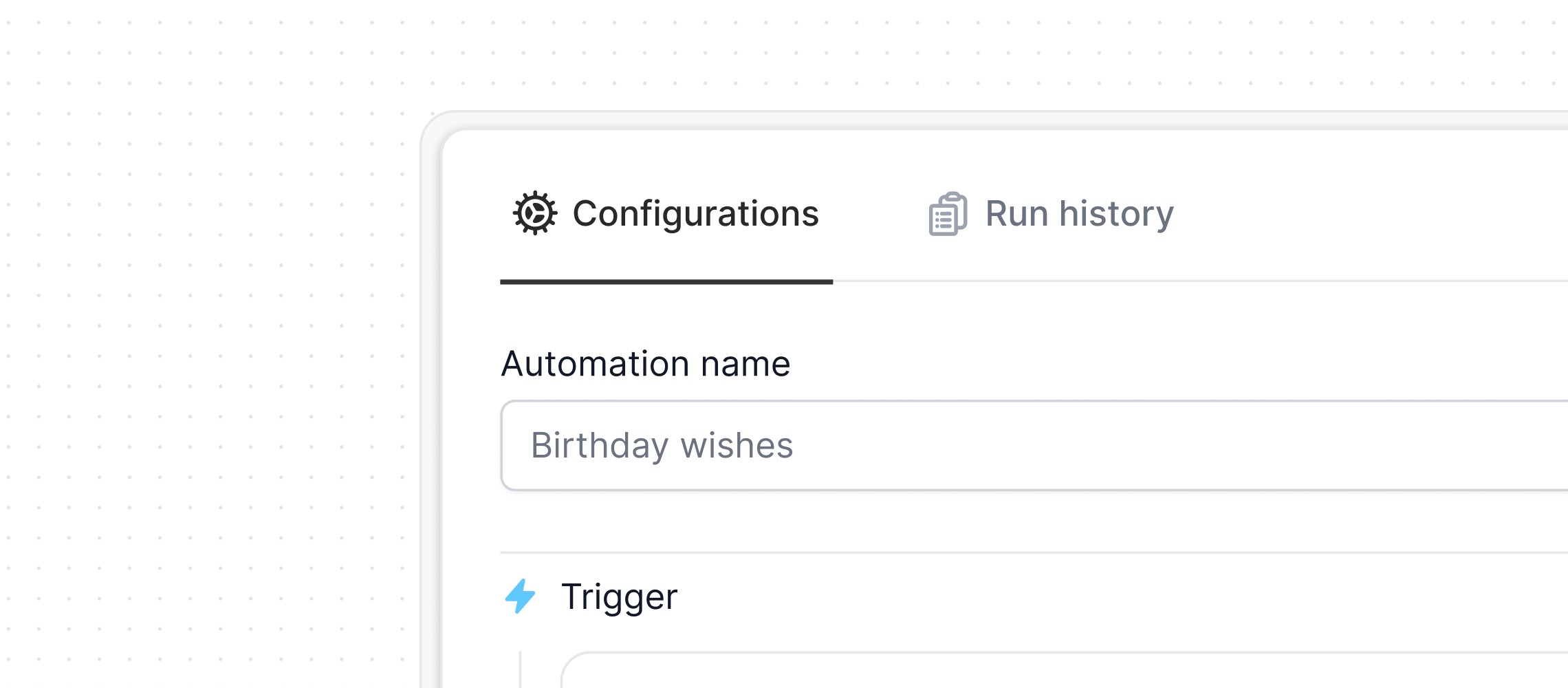
Task: Click the light gray tab bar line
Action: [x=1201, y=281]
